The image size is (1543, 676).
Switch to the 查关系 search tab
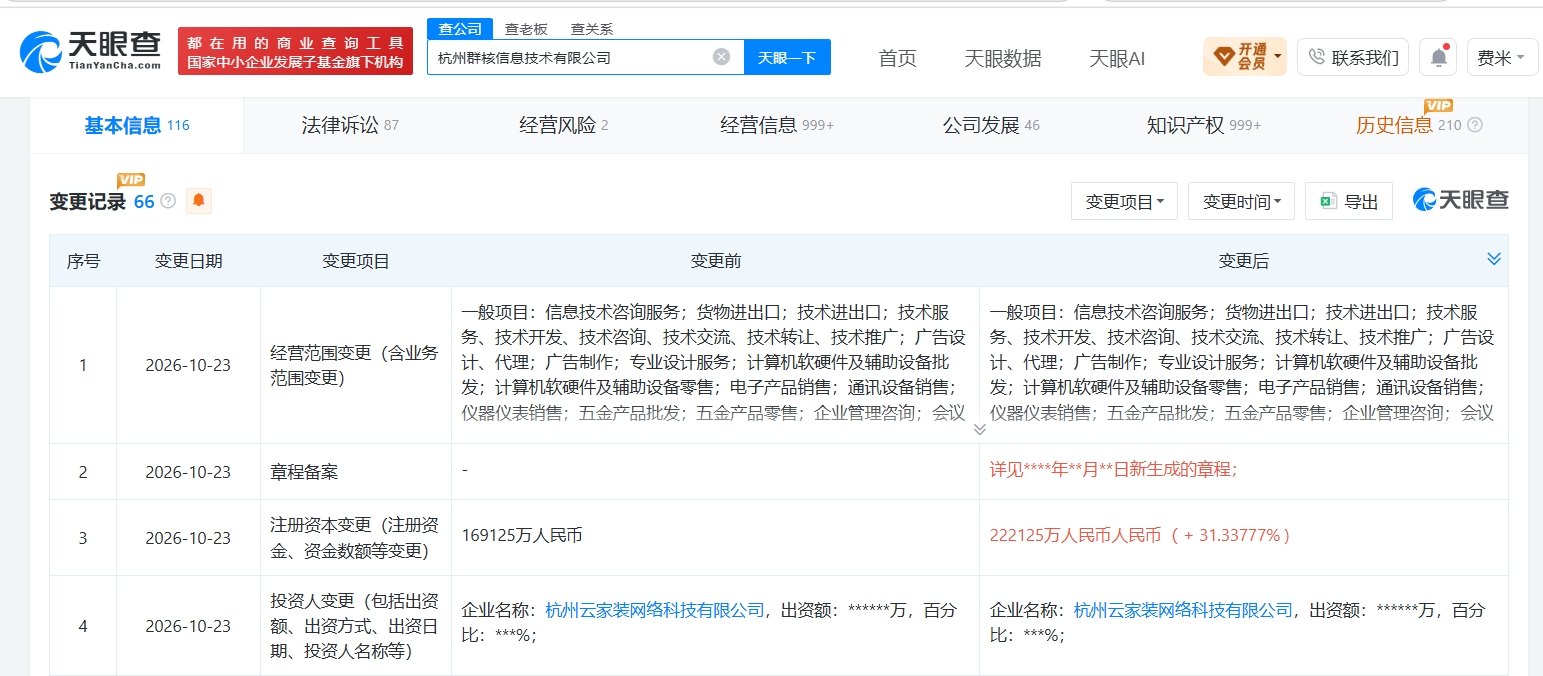(592, 30)
